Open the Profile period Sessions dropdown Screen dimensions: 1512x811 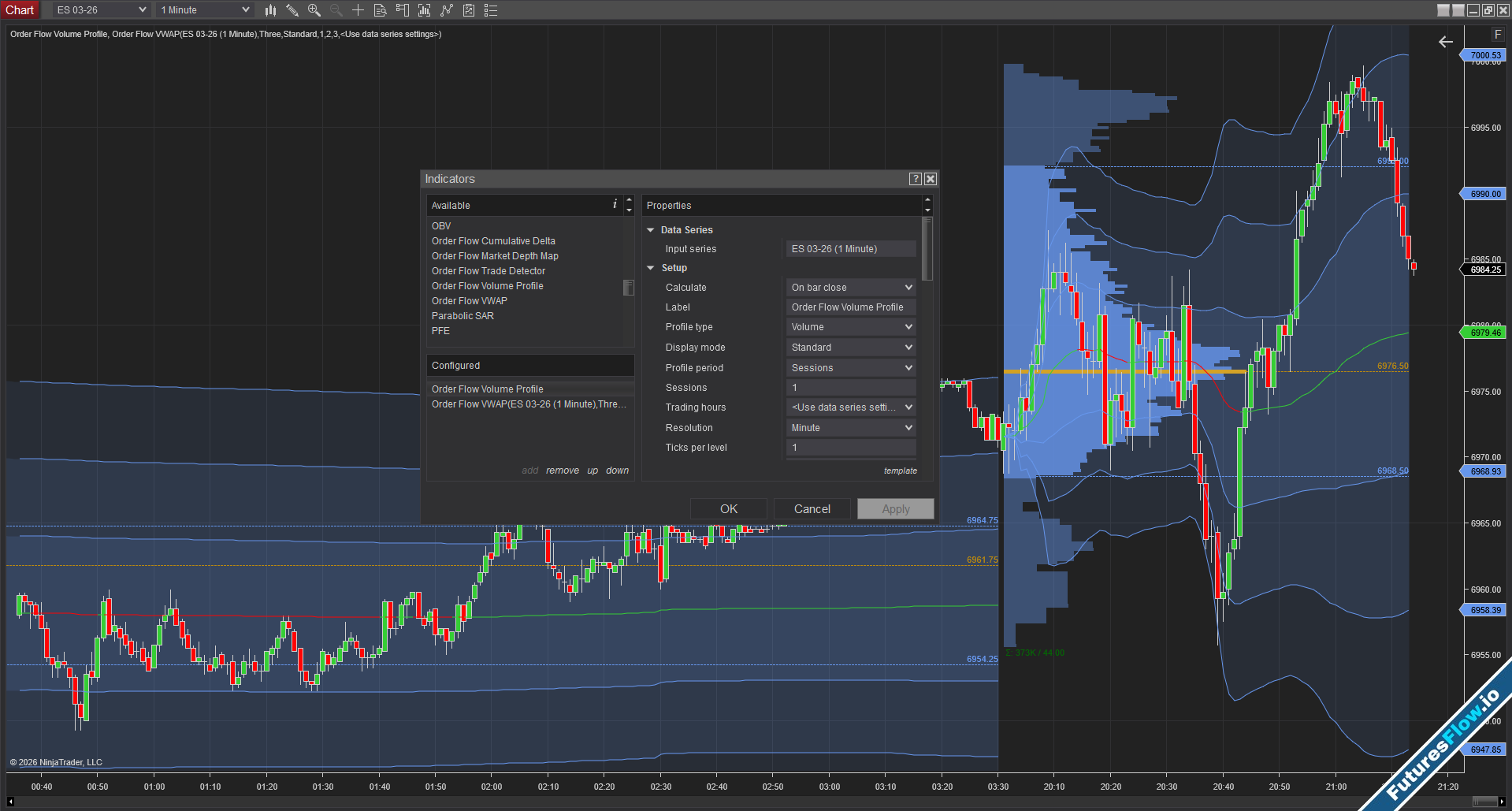(x=851, y=368)
